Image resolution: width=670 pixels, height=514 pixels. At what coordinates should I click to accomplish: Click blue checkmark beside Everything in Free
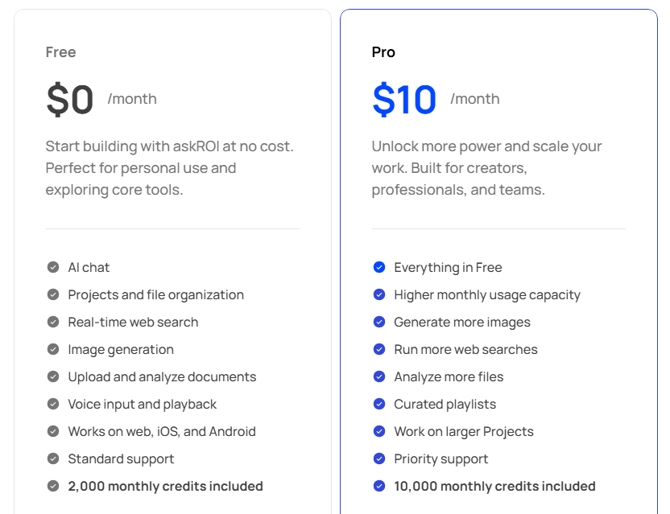tap(379, 268)
